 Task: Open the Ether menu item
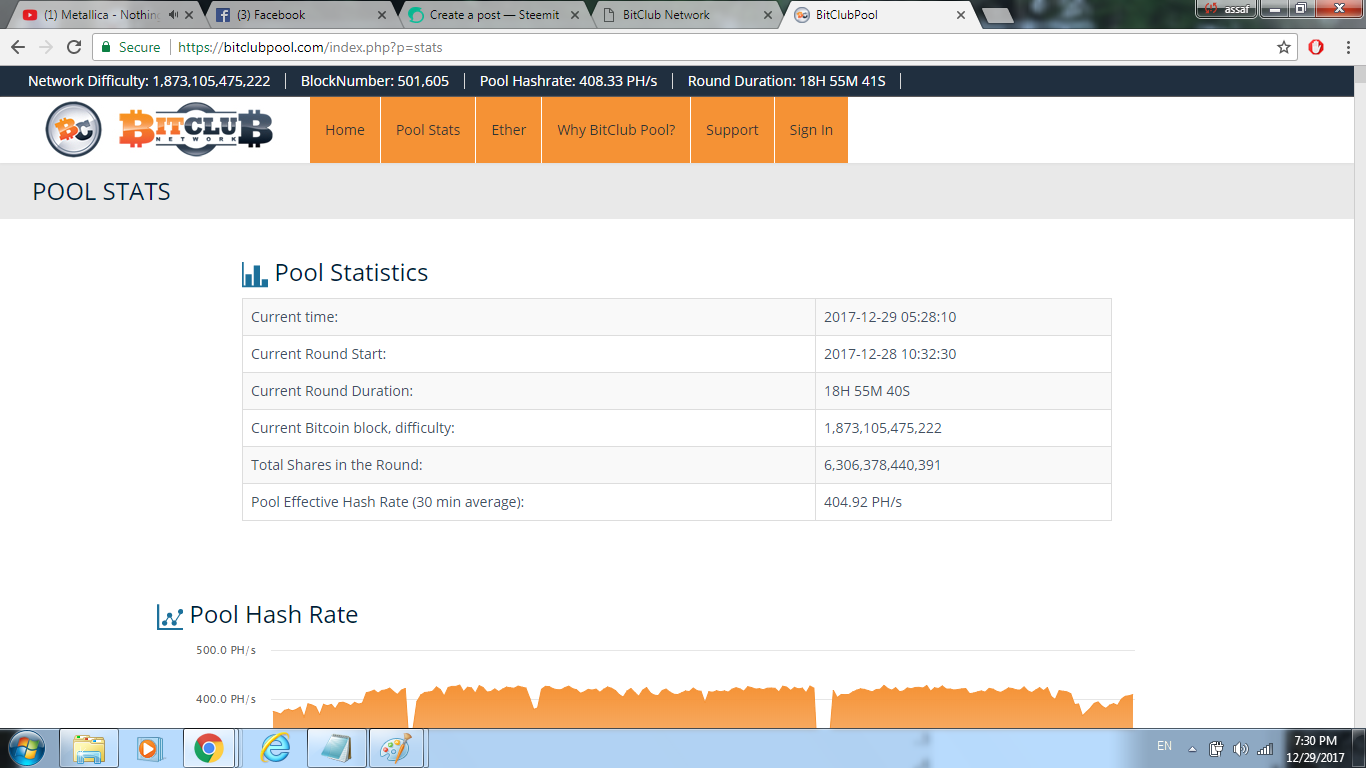click(x=509, y=130)
